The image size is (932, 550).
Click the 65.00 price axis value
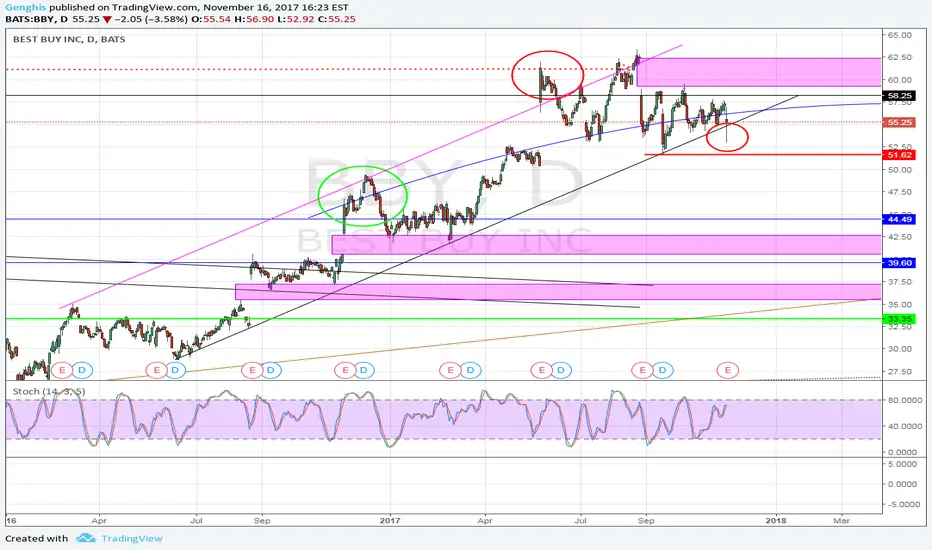pos(900,35)
